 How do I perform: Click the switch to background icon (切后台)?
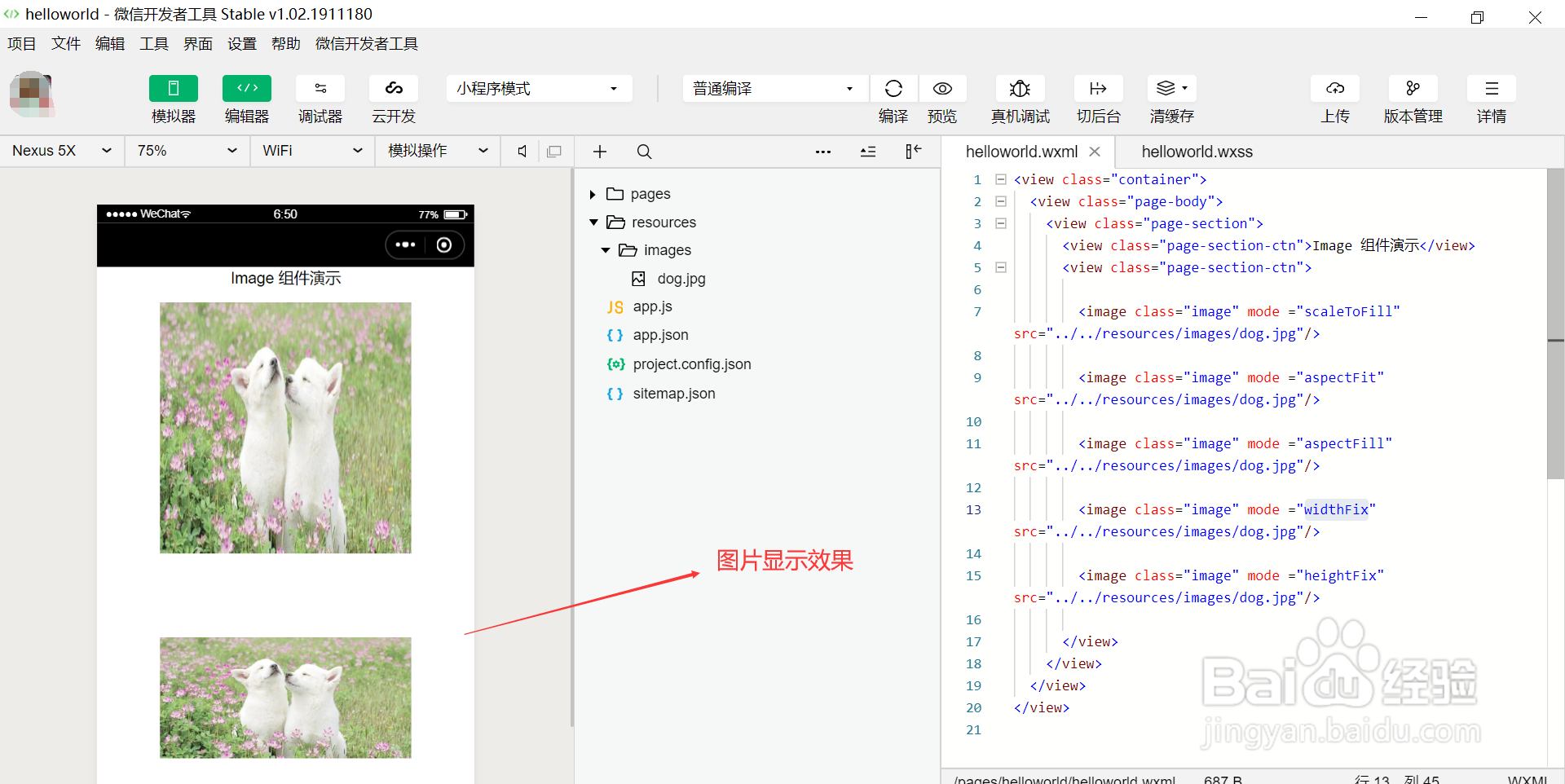point(1098,88)
